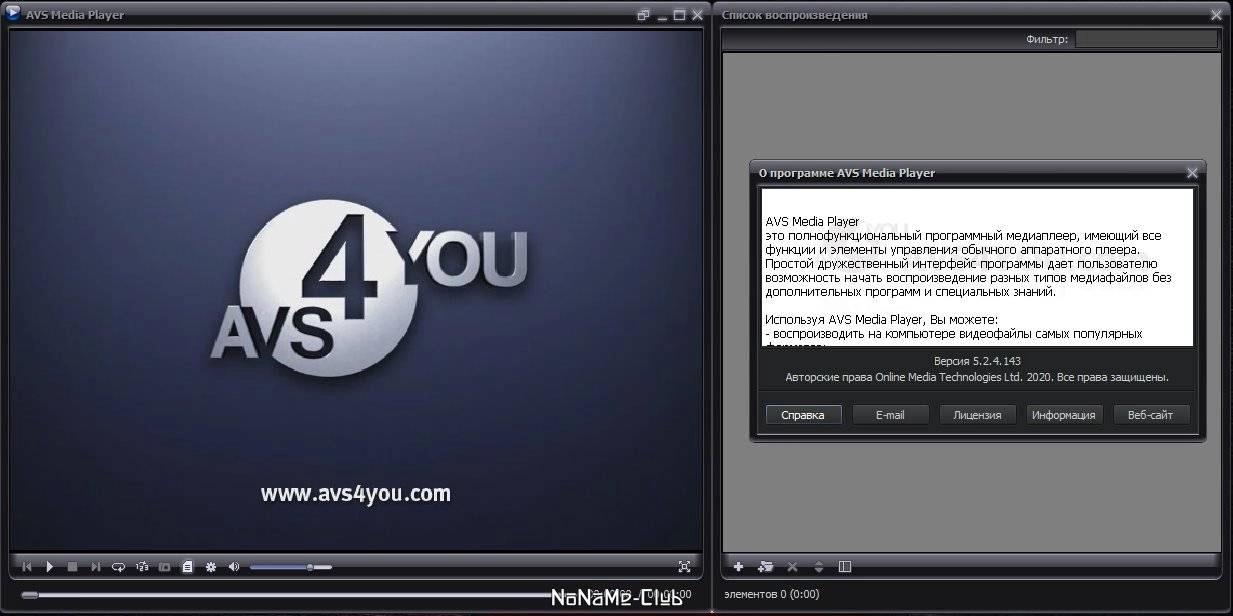Add files with the plus icon in playlist
The image size is (1233, 616).
[x=739, y=567]
